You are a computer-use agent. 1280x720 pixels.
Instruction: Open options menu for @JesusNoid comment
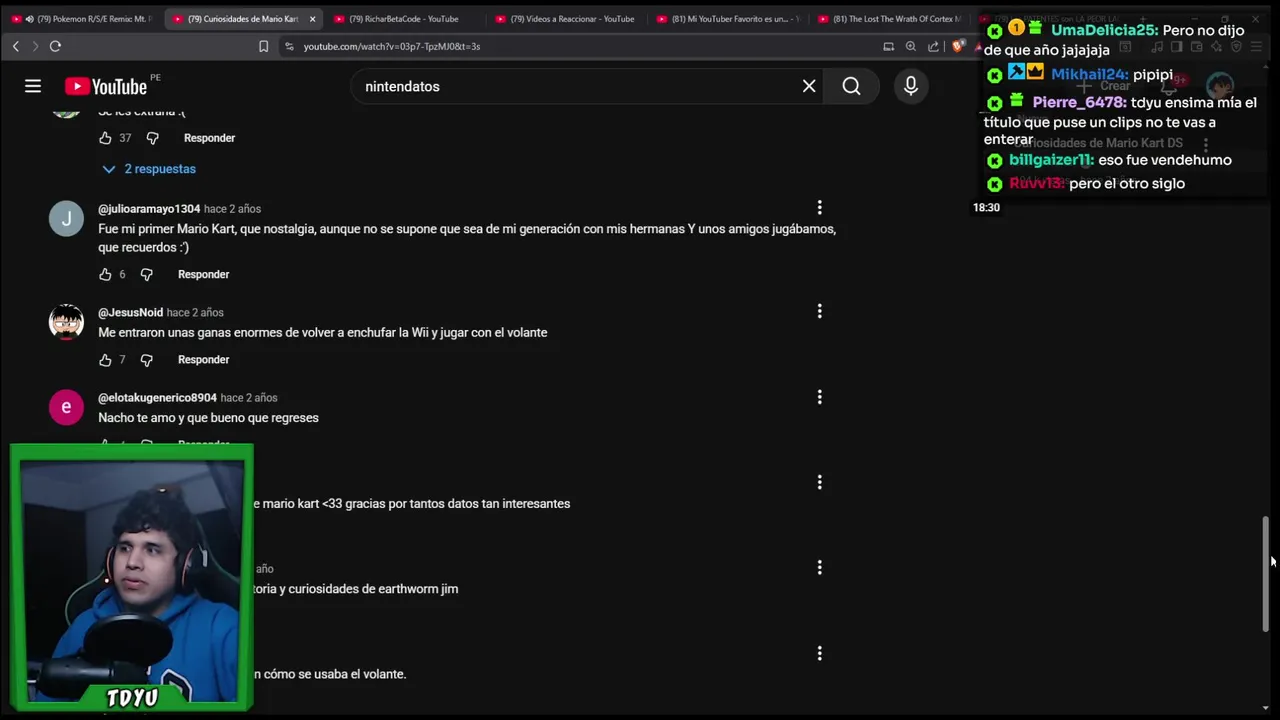pyautogui.click(x=819, y=312)
